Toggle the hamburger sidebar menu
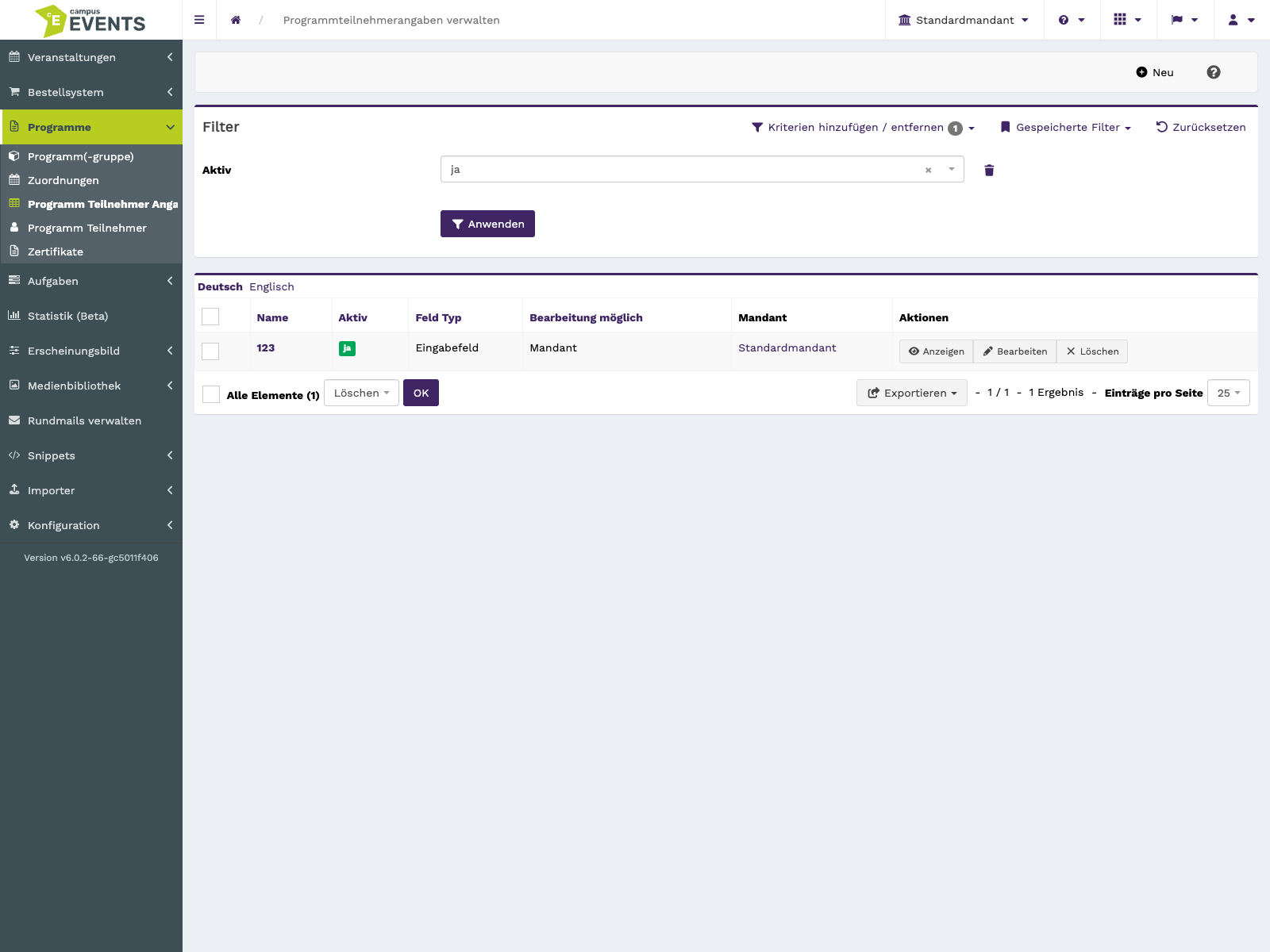Image resolution: width=1270 pixels, height=952 pixels. (x=199, y=20)
